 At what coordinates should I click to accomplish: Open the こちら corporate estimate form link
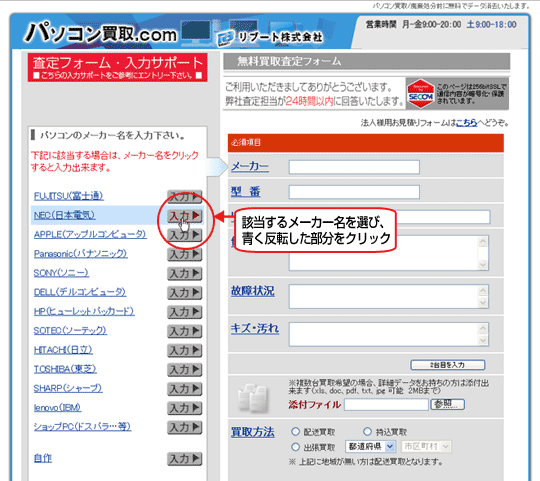point(467,123)
